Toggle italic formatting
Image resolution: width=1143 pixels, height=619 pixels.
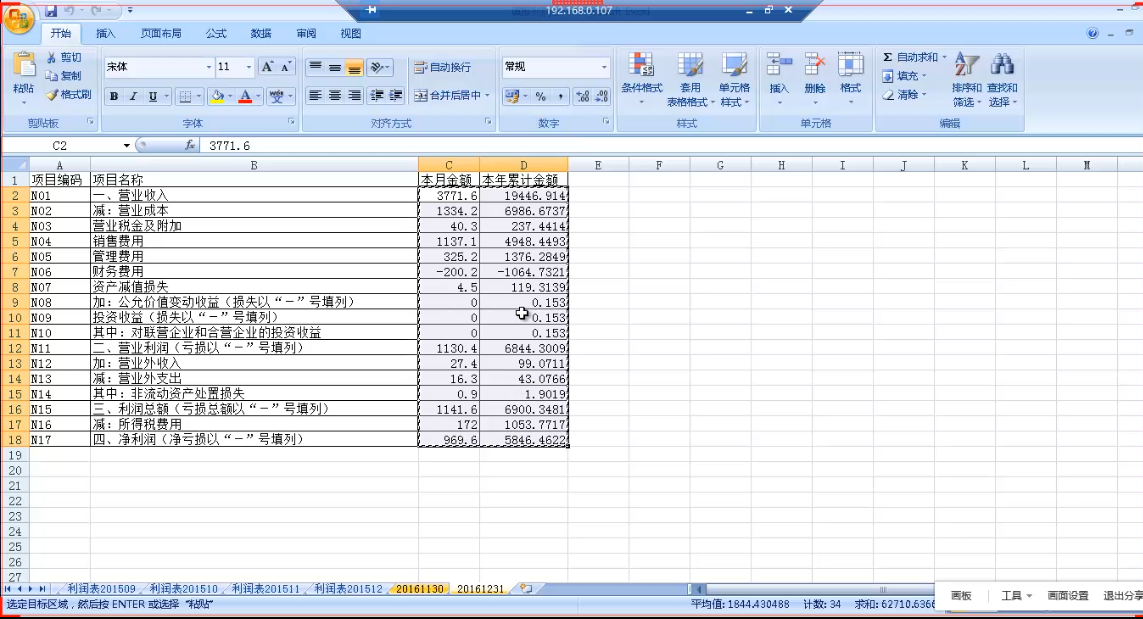[133, 97]
